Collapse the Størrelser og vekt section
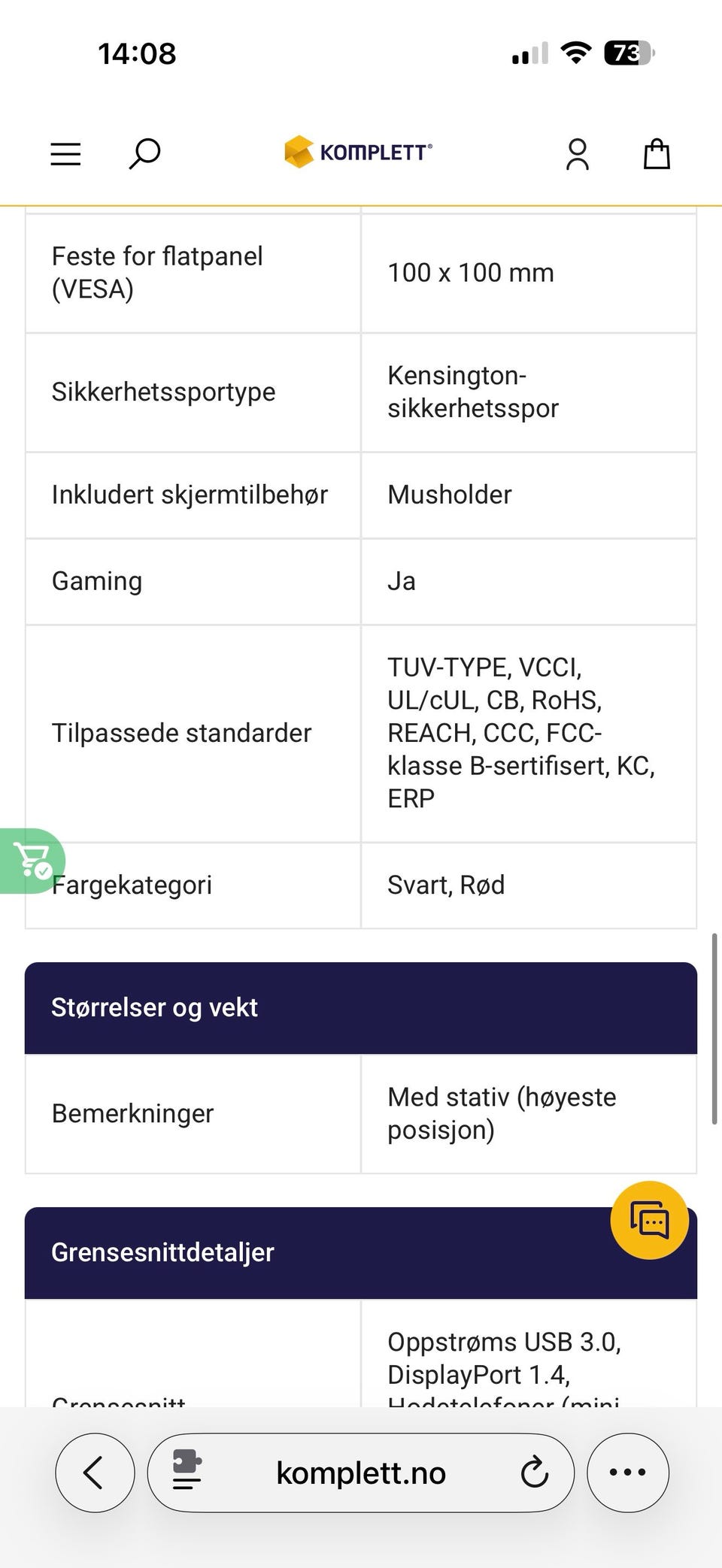 (361, 1007)
